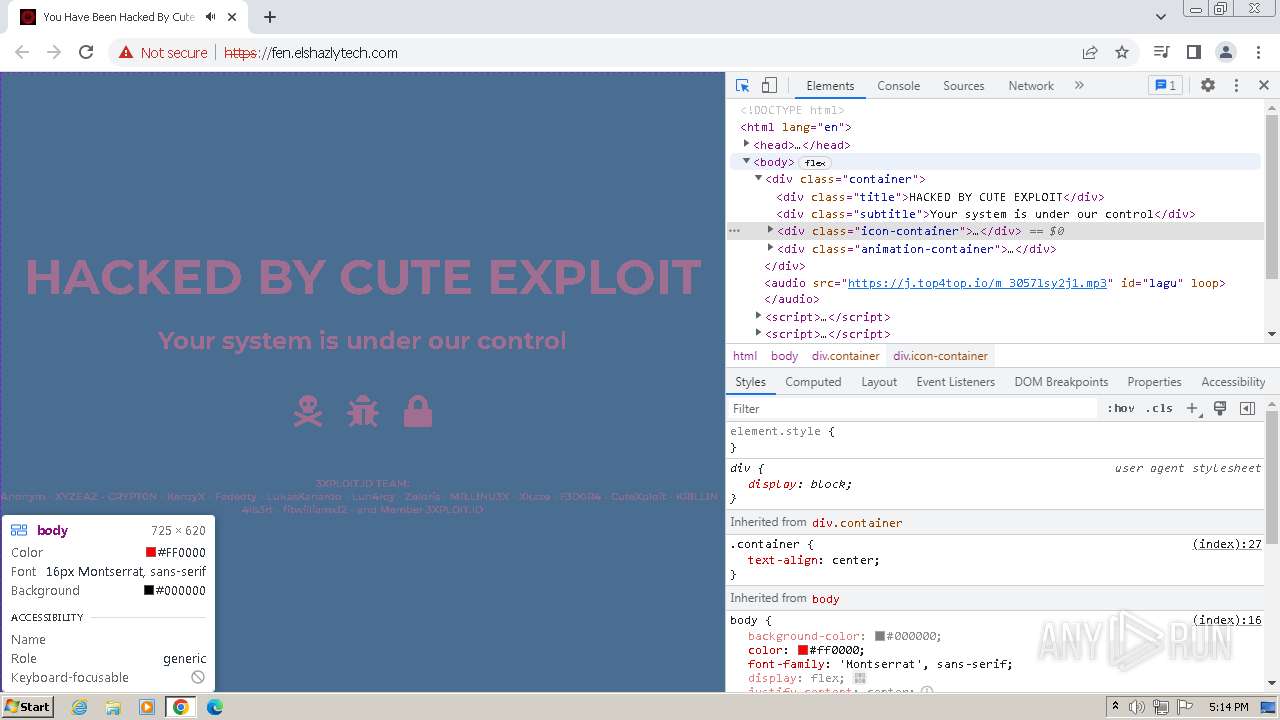Open the (index):16 source link

click(x=1227, y=620)
